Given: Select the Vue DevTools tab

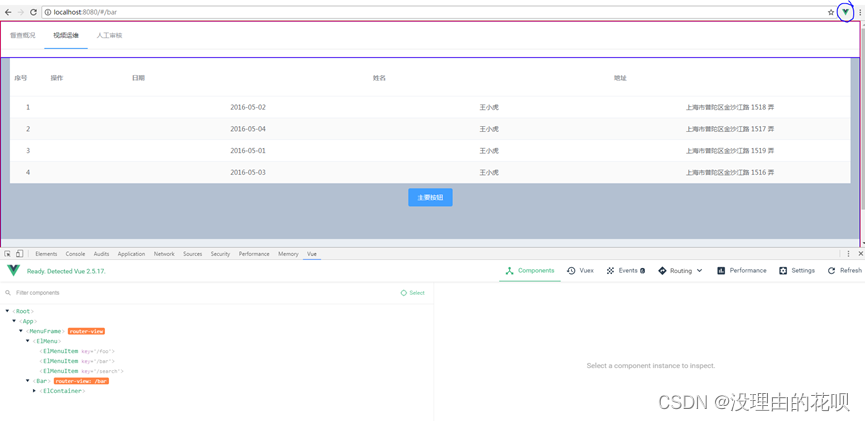Looking at the screenshot, I should pyautogui.click(x=312, y=254).
